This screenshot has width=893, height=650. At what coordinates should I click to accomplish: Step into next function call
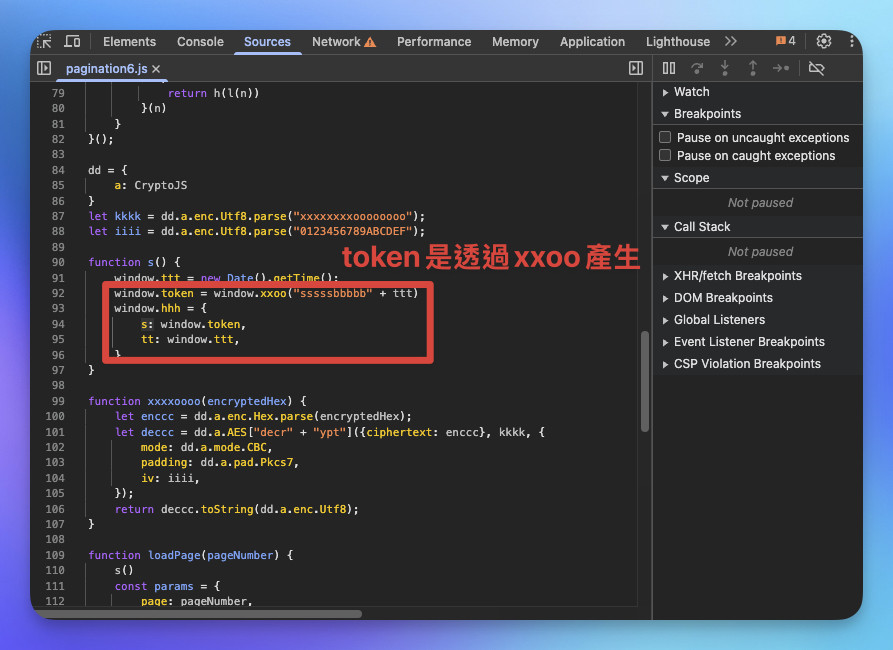coord(724,68)
